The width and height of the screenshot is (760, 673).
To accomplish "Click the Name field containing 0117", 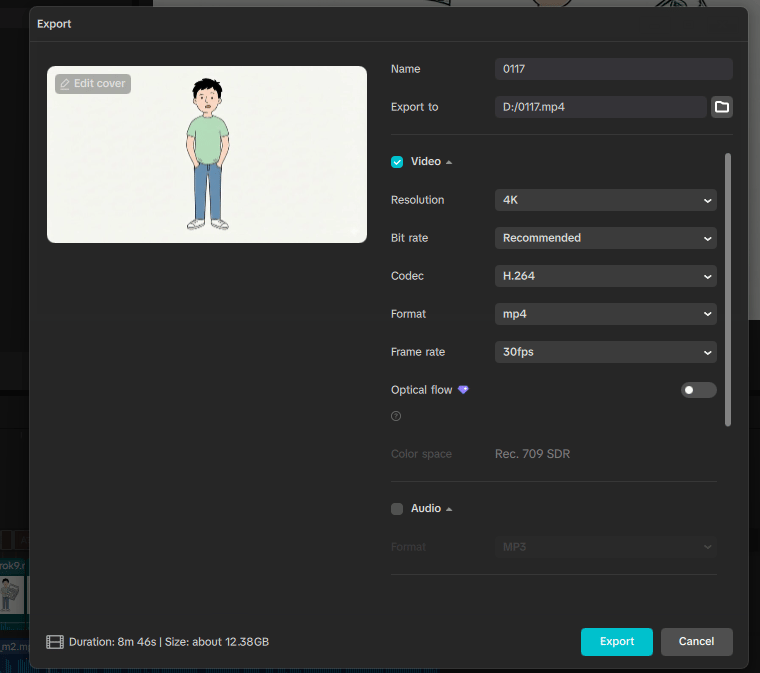I will pyautogui.click(x=614, y=69).
